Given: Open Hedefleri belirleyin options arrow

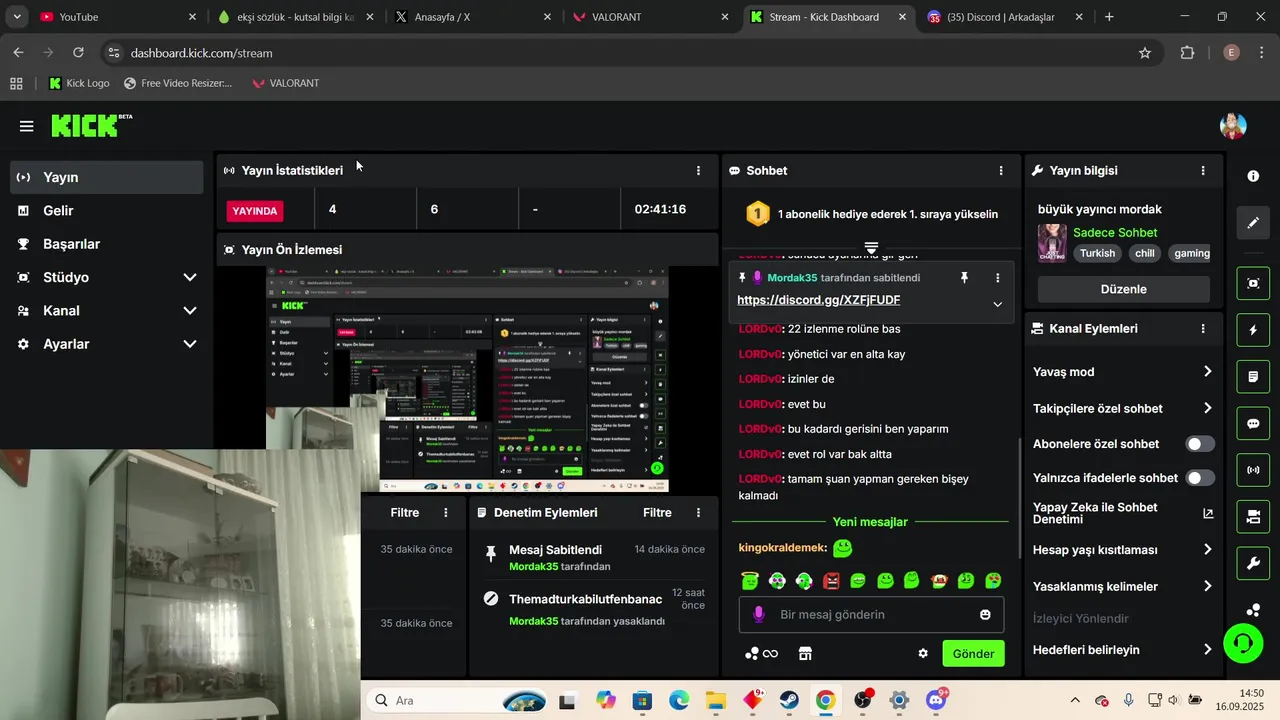Looking at the screenshot, I should [x=1207, y=649].
